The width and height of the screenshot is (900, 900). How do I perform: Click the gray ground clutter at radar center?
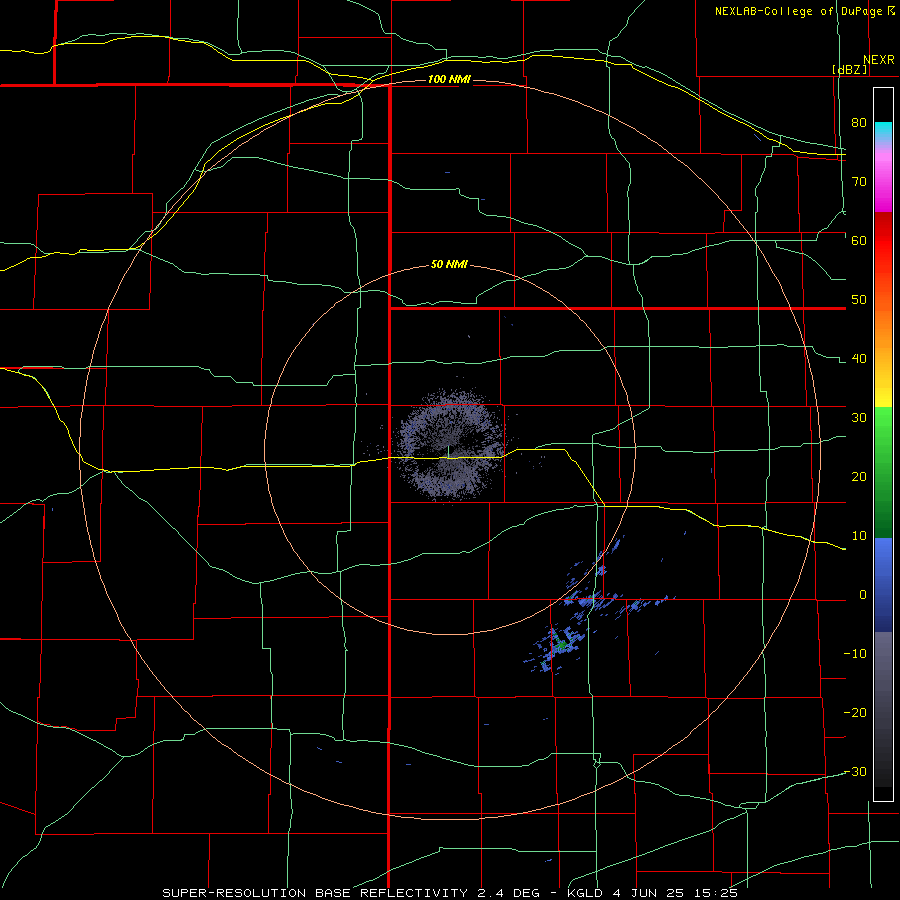pos(449,445)
